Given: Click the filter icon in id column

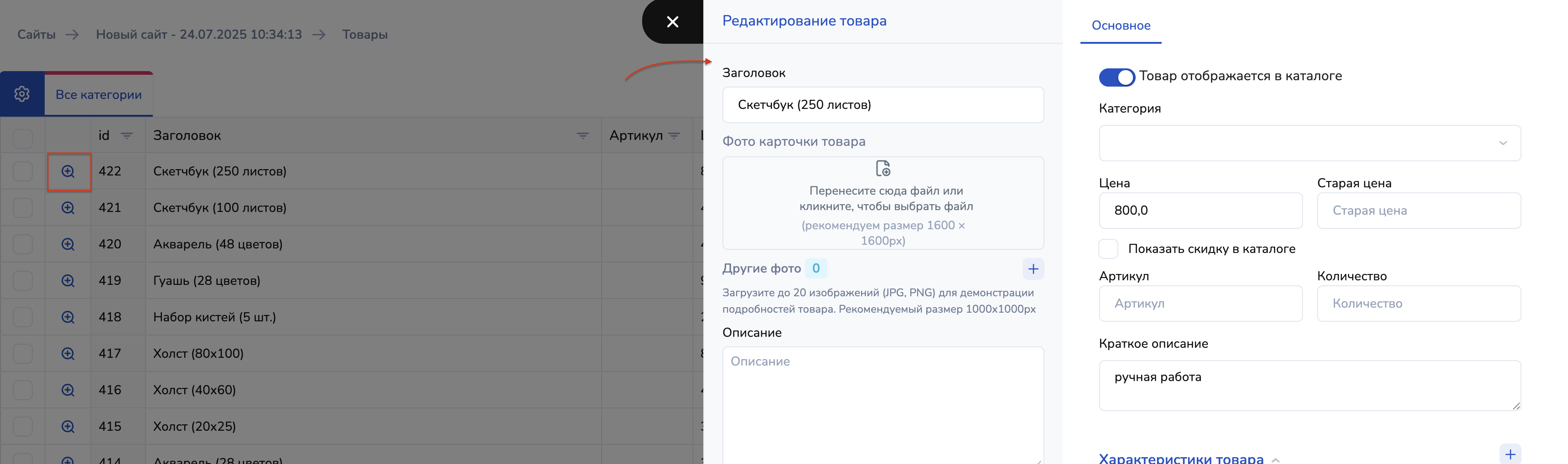Looking at the screenshot, I should coord(127,136).
